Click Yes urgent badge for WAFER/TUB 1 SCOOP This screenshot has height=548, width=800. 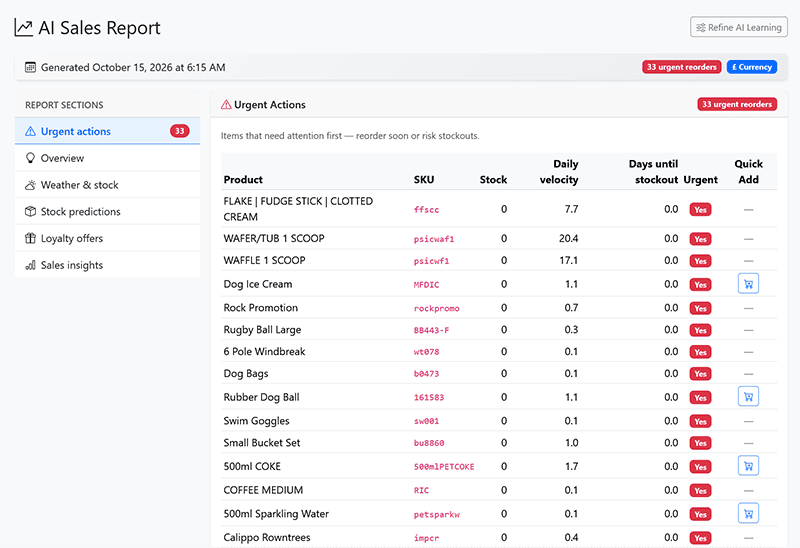point(701,239)
